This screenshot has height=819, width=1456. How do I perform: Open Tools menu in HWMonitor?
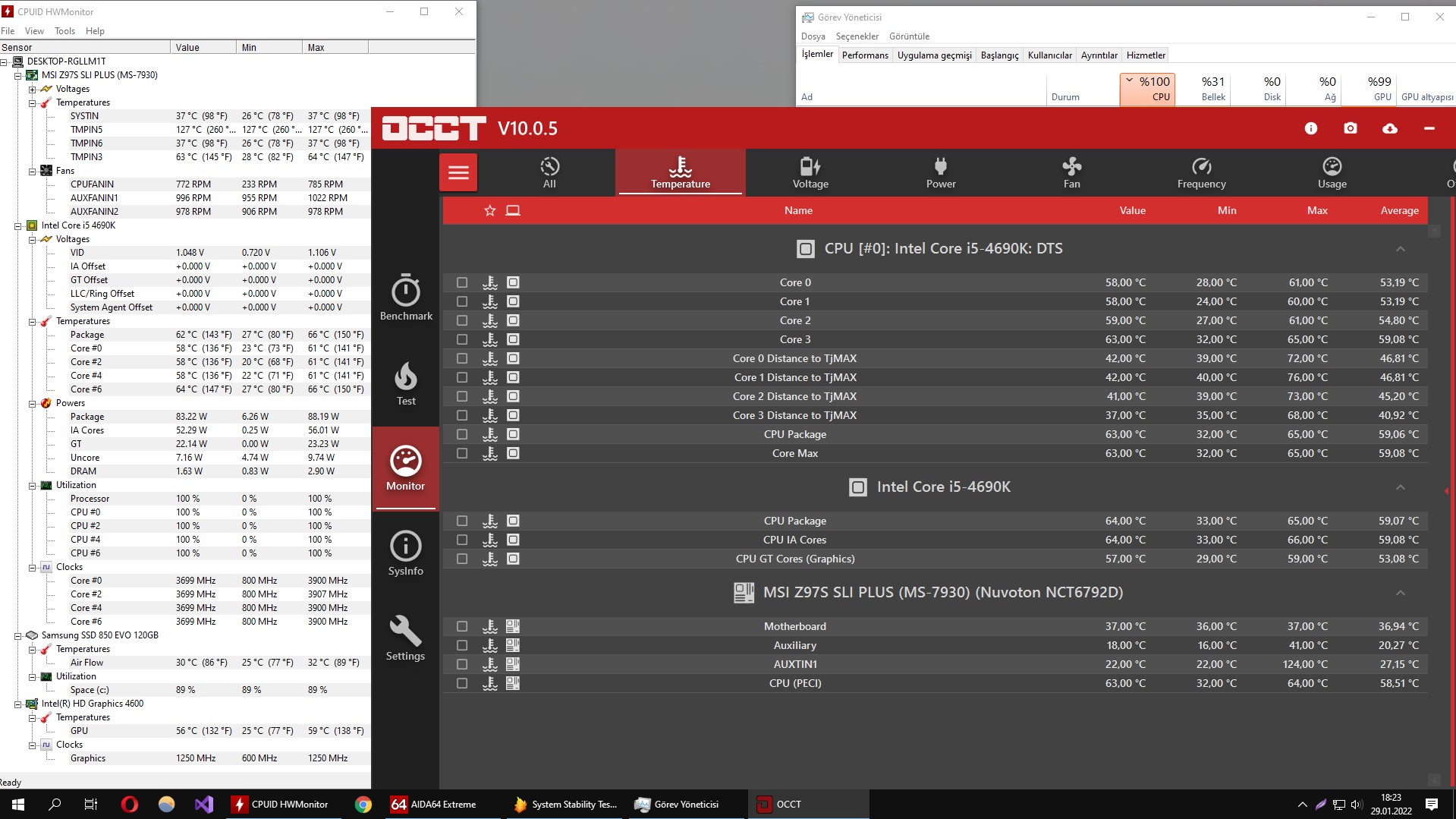tap(64, 31)
